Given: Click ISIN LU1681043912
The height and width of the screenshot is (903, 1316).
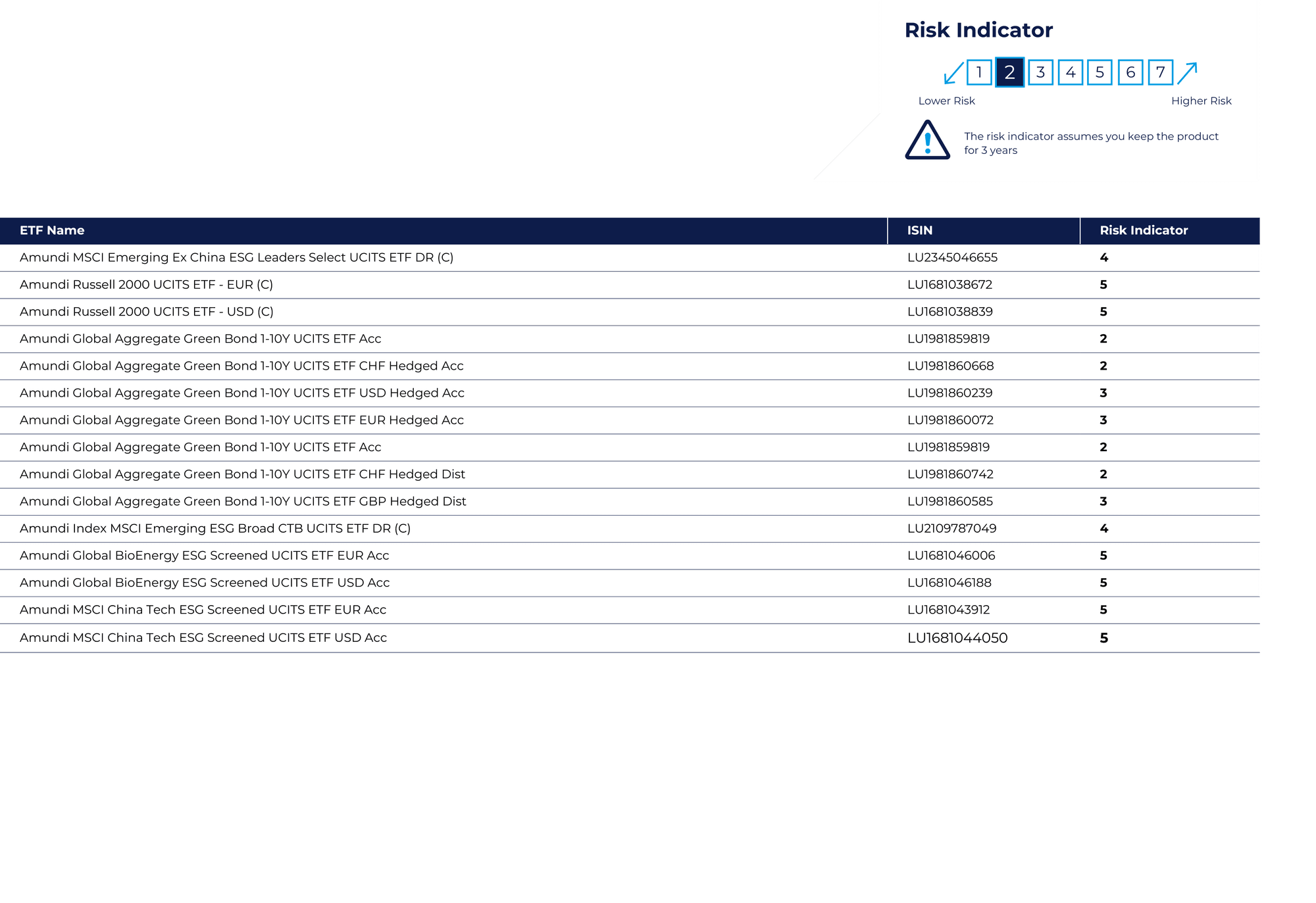Looking at the screenshot, I should (948, 610).
